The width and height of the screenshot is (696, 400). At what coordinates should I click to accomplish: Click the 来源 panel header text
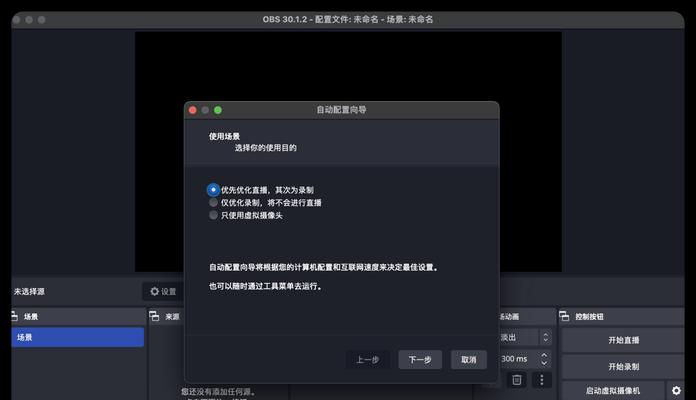[x=172, y=317]
